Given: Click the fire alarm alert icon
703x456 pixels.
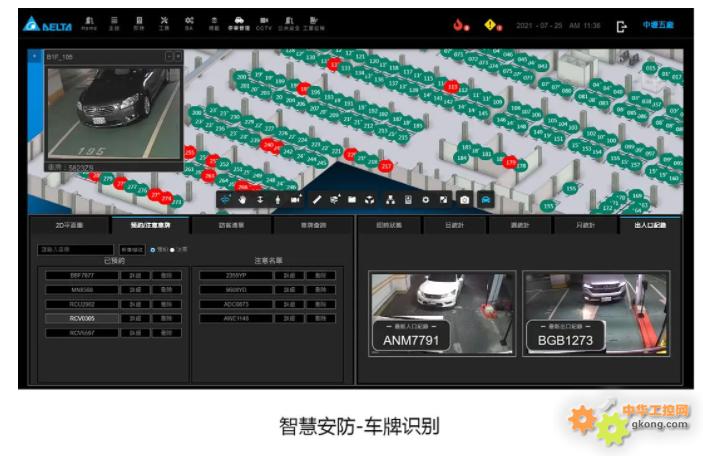Looking at the screenshot, I should [460, 25].
